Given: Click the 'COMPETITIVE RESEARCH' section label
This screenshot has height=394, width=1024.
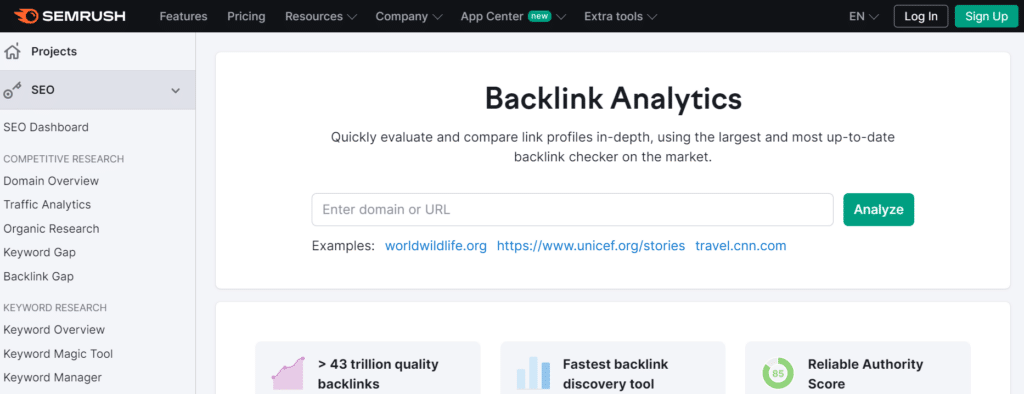Looking at the screenshot, I should 63,159.
